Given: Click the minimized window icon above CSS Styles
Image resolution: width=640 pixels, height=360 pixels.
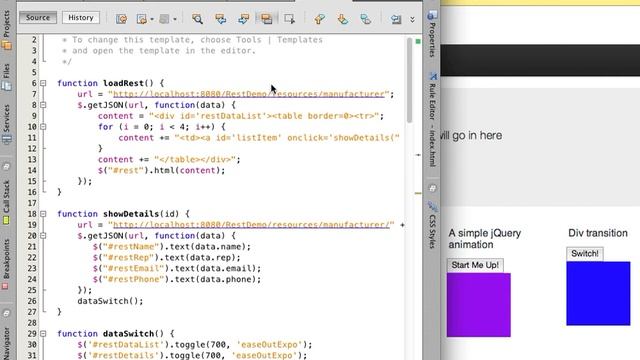Looking at the screenshot, I should pyautogui.click(x=433, y=188).
